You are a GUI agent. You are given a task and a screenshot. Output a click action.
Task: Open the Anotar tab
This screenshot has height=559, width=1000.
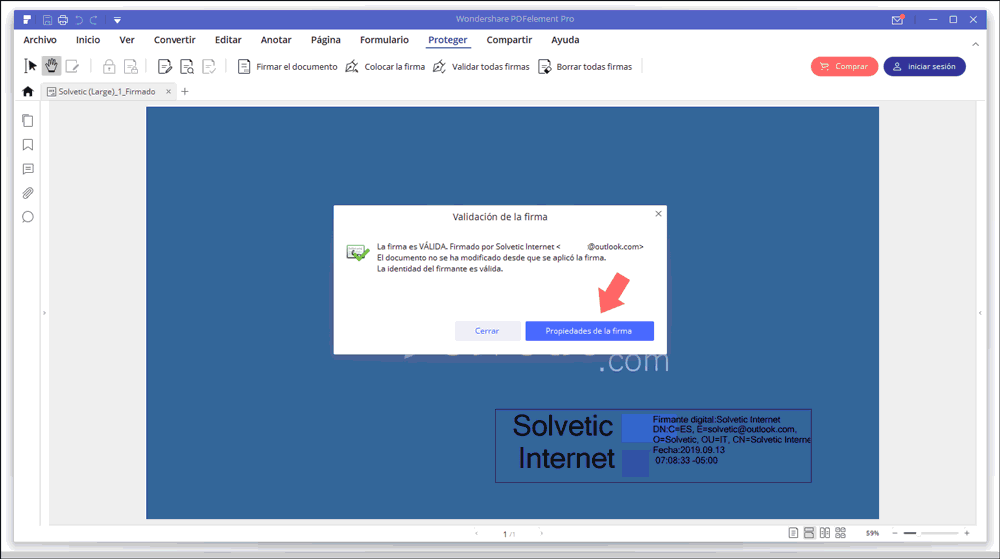[276, 40]
